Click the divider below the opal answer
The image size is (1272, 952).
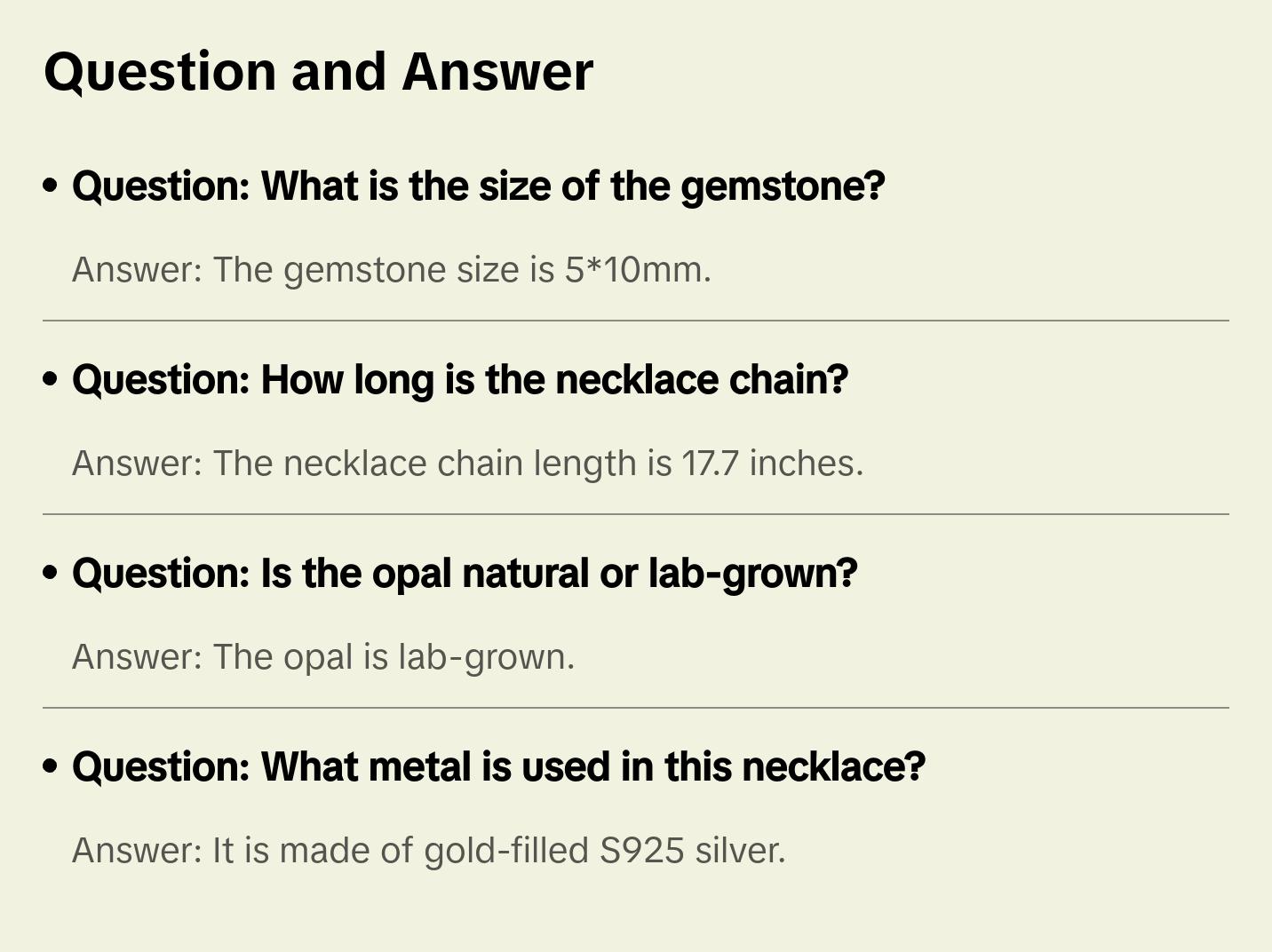(x=636, y=708)
